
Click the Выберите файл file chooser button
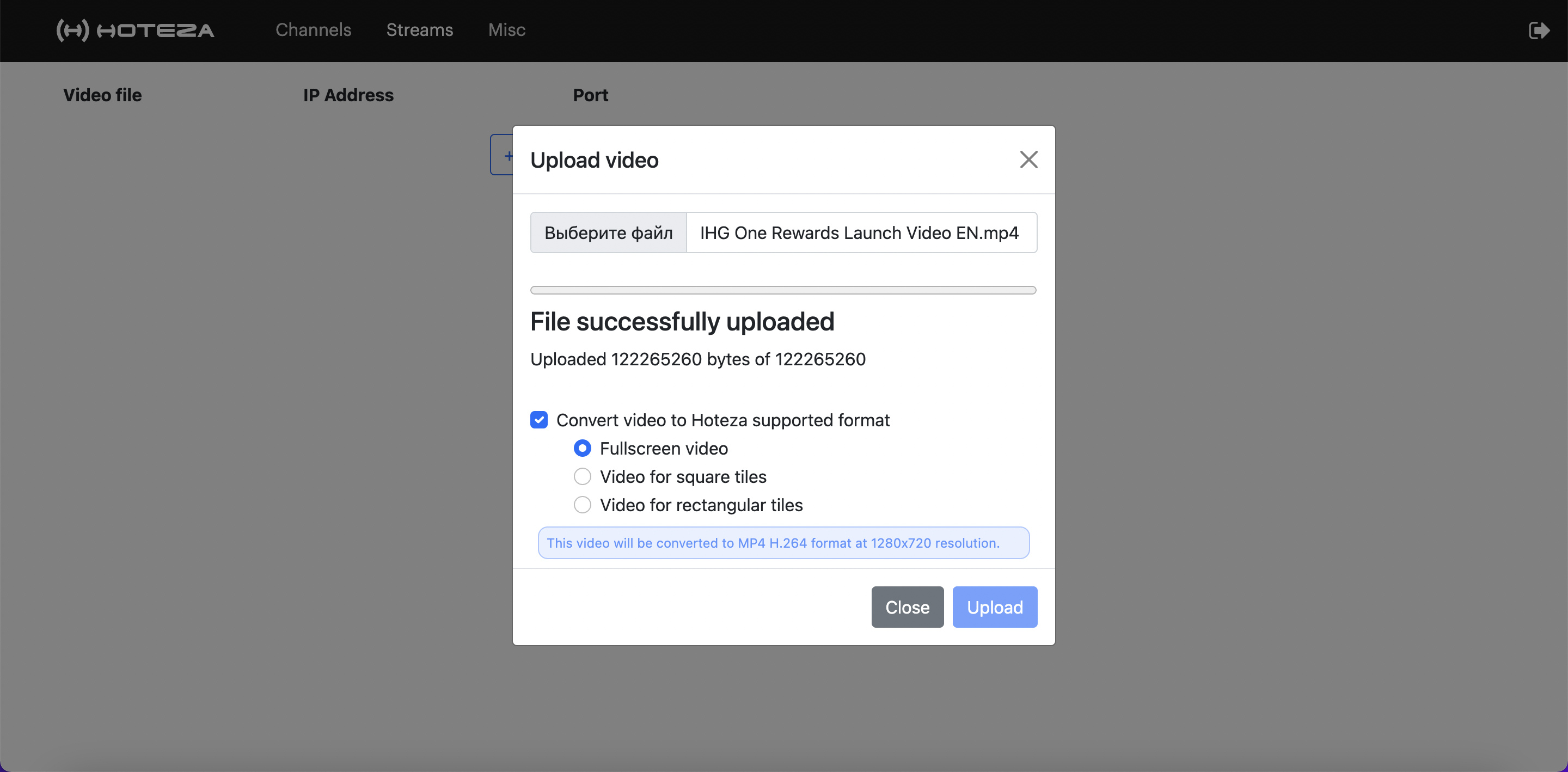(608, 232)
